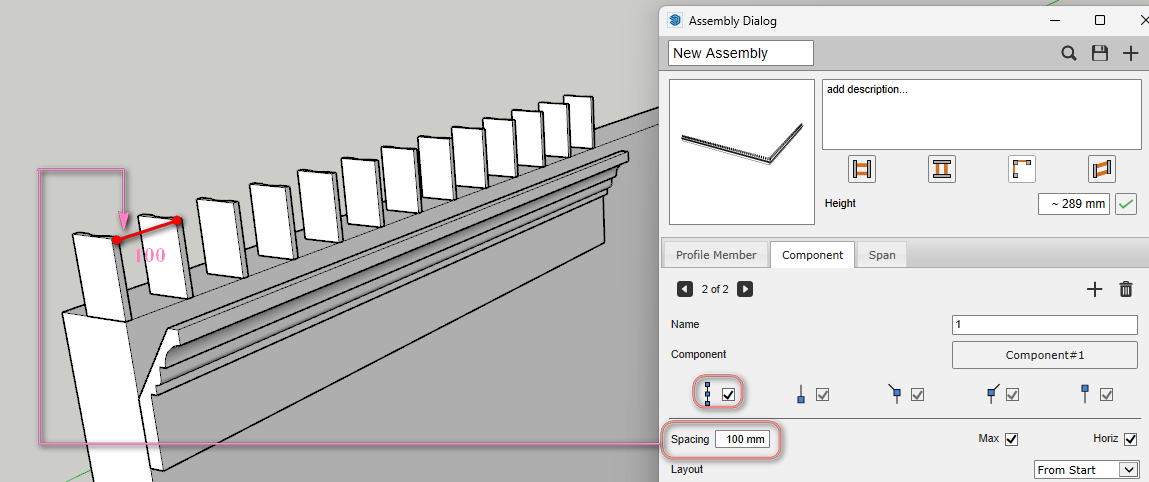Select the corner path assembly type icon

[x=1021, y=169]
